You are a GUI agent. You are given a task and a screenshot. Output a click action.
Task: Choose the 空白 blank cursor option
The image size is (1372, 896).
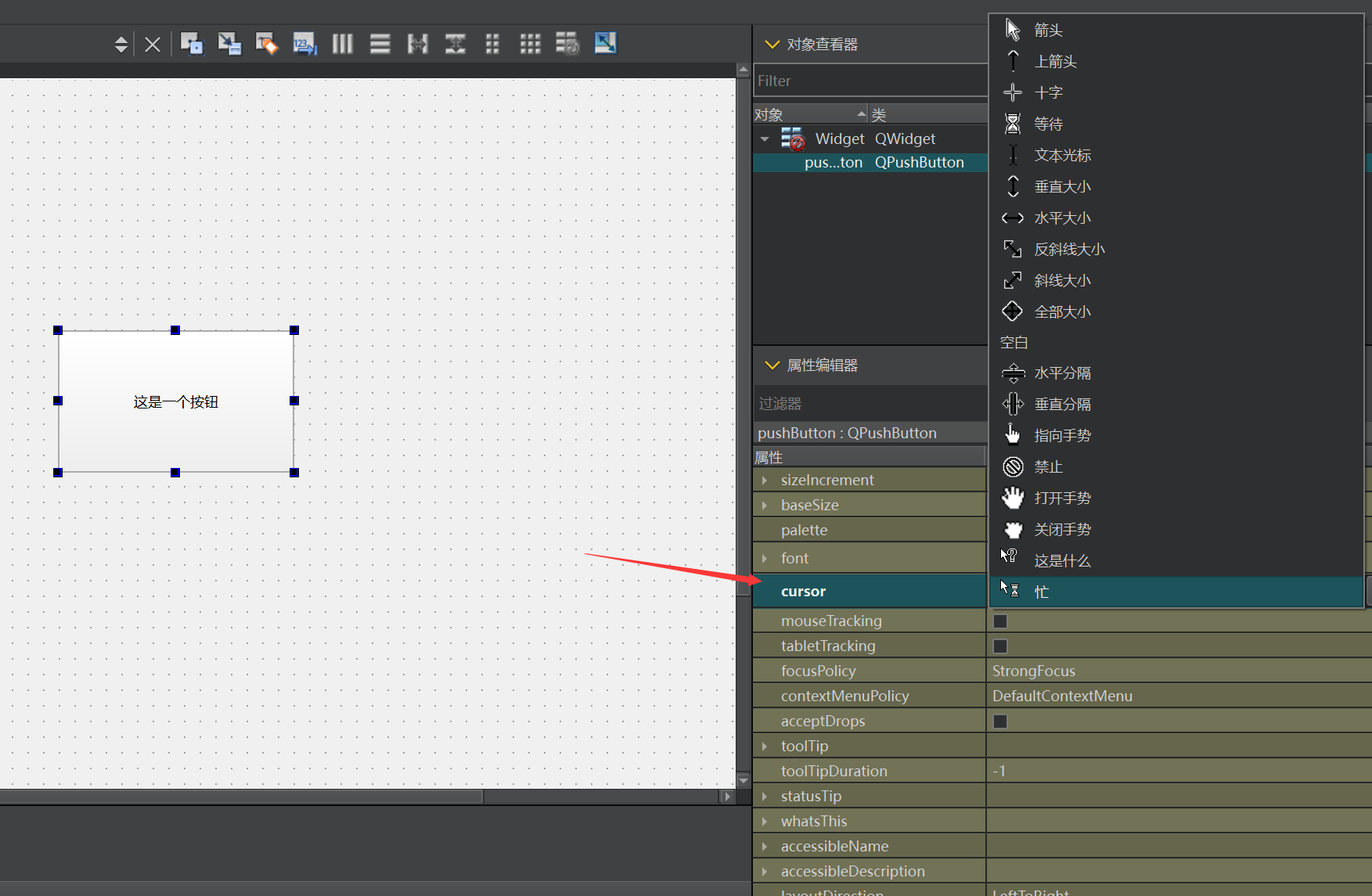[1176, 342]
